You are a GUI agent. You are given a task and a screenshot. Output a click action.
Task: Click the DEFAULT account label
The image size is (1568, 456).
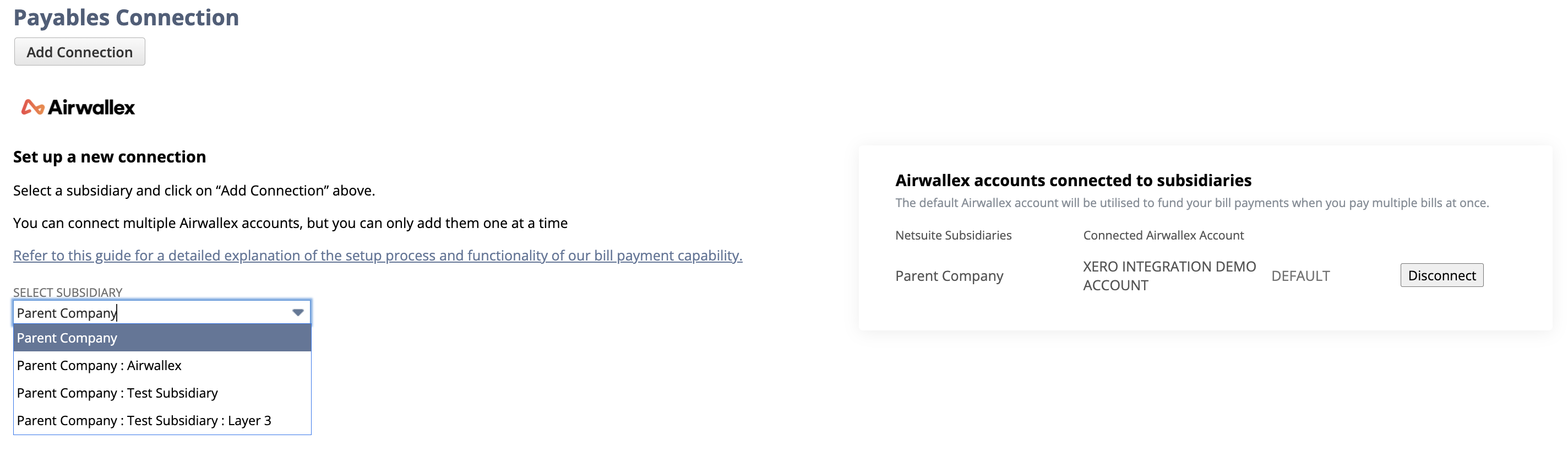pos(1300,276)
